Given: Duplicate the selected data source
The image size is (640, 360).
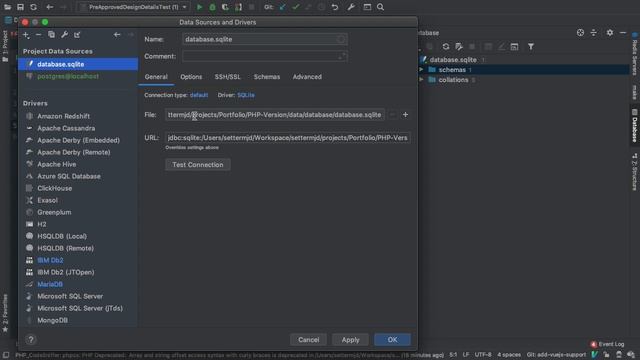Looking at the screenshot, I should coord(51,35).
